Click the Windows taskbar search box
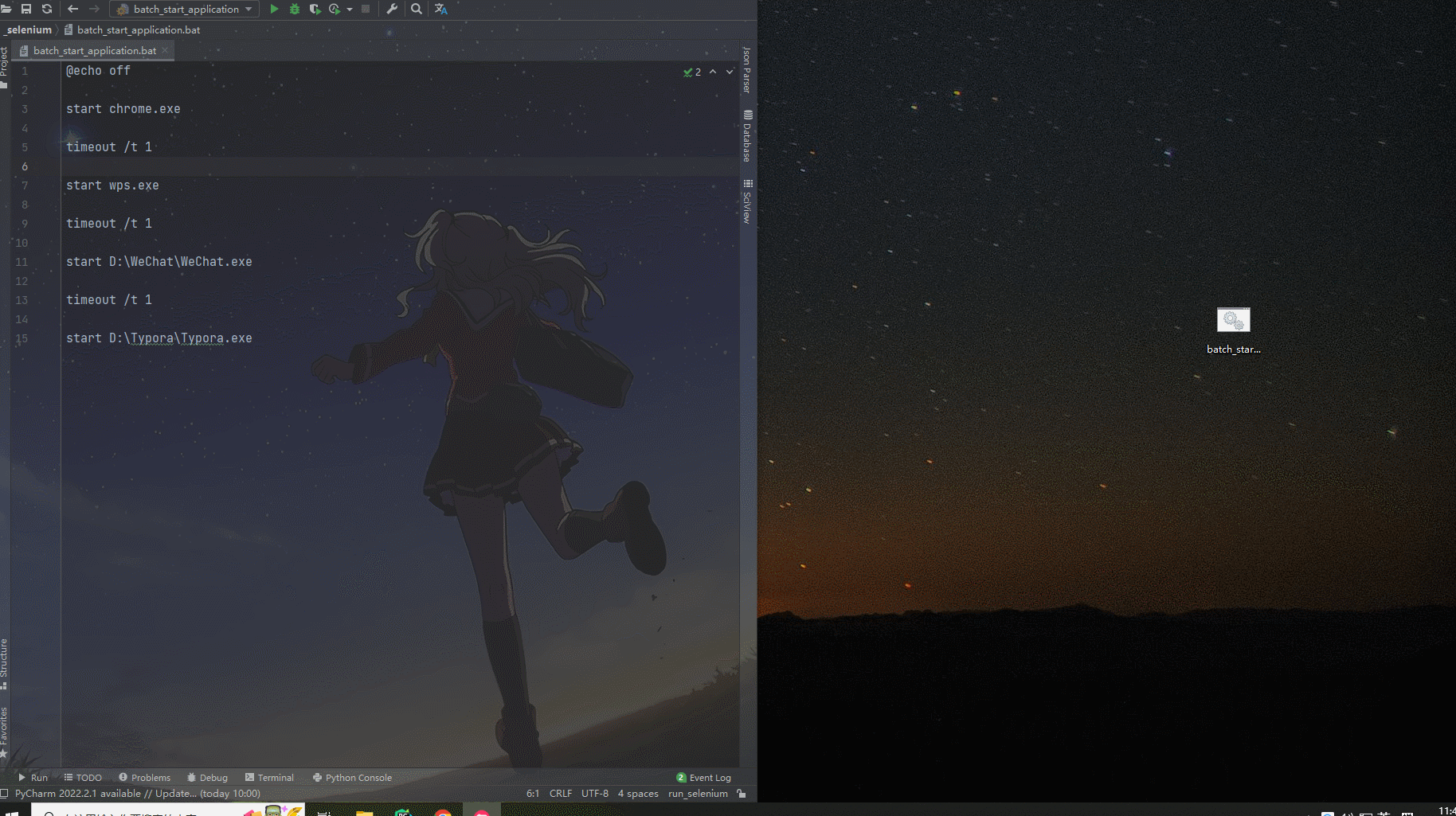Screen dimensions: 1456x816 point(167,810)
